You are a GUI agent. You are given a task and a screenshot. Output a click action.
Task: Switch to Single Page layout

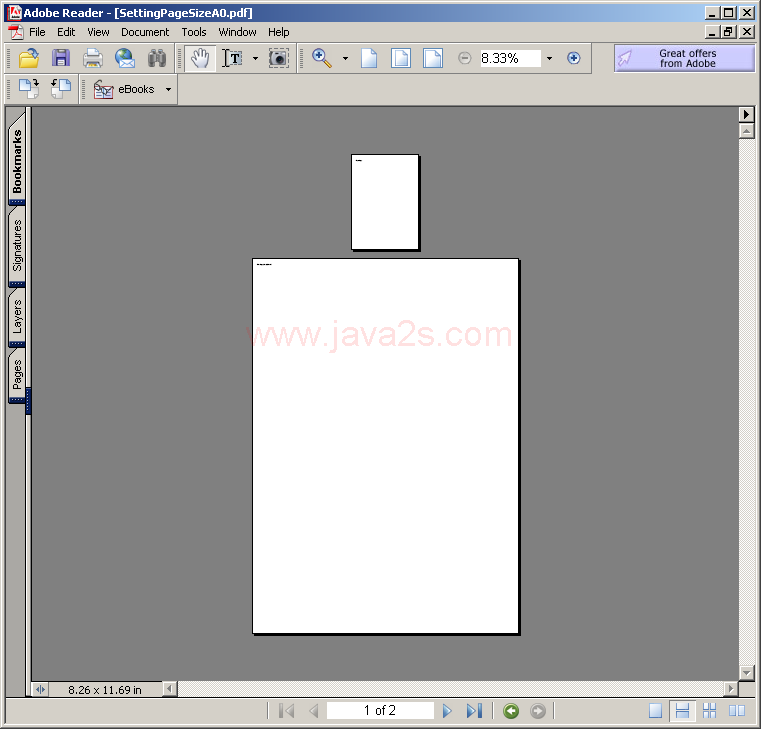click(655, 711)
